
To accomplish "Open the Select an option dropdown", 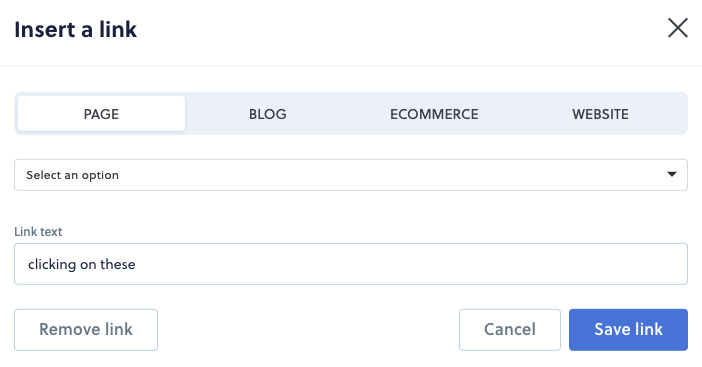I will 351,175.
